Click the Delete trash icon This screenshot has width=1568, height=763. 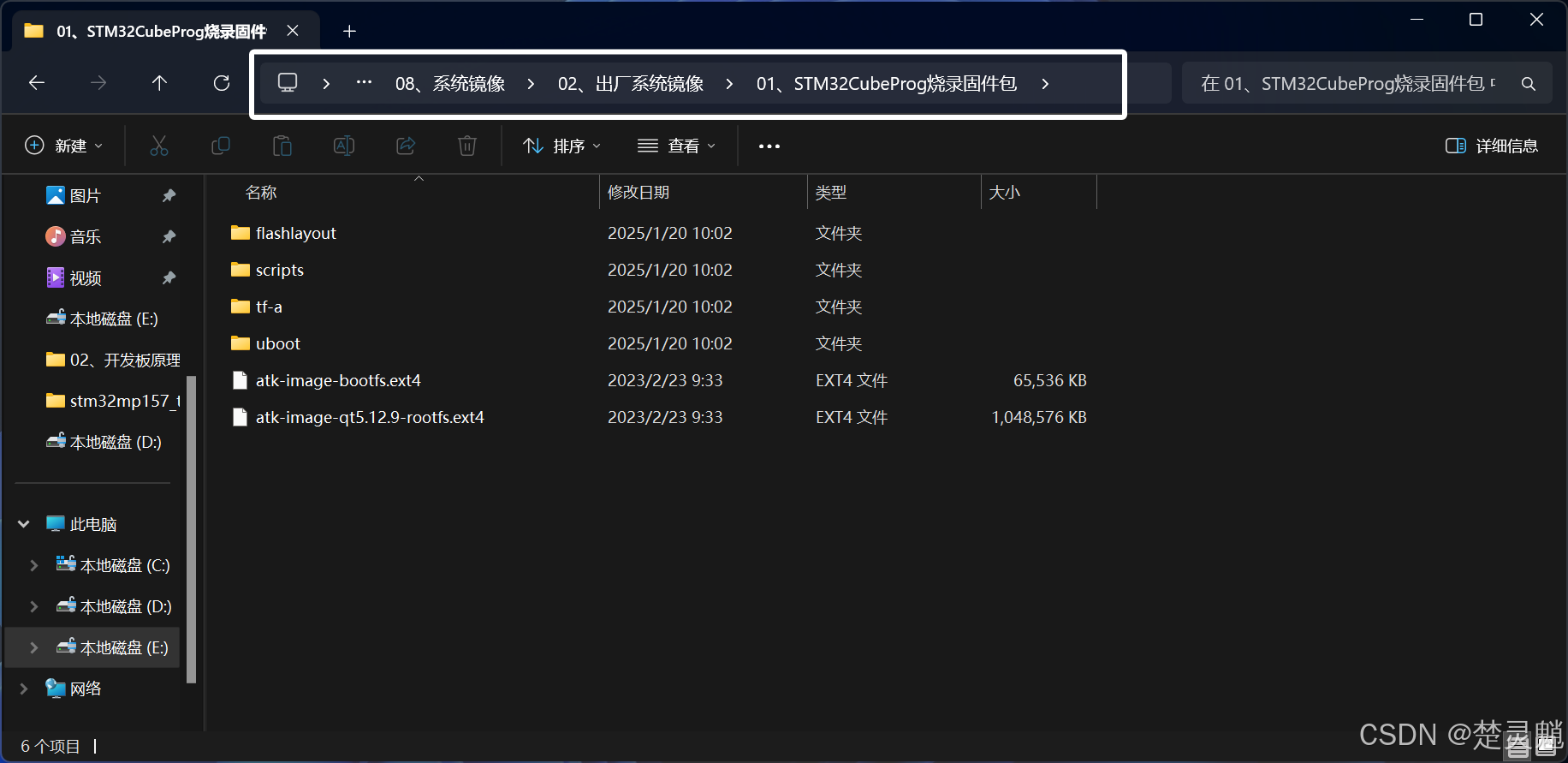pyautogui.click(x=467, y=146)
